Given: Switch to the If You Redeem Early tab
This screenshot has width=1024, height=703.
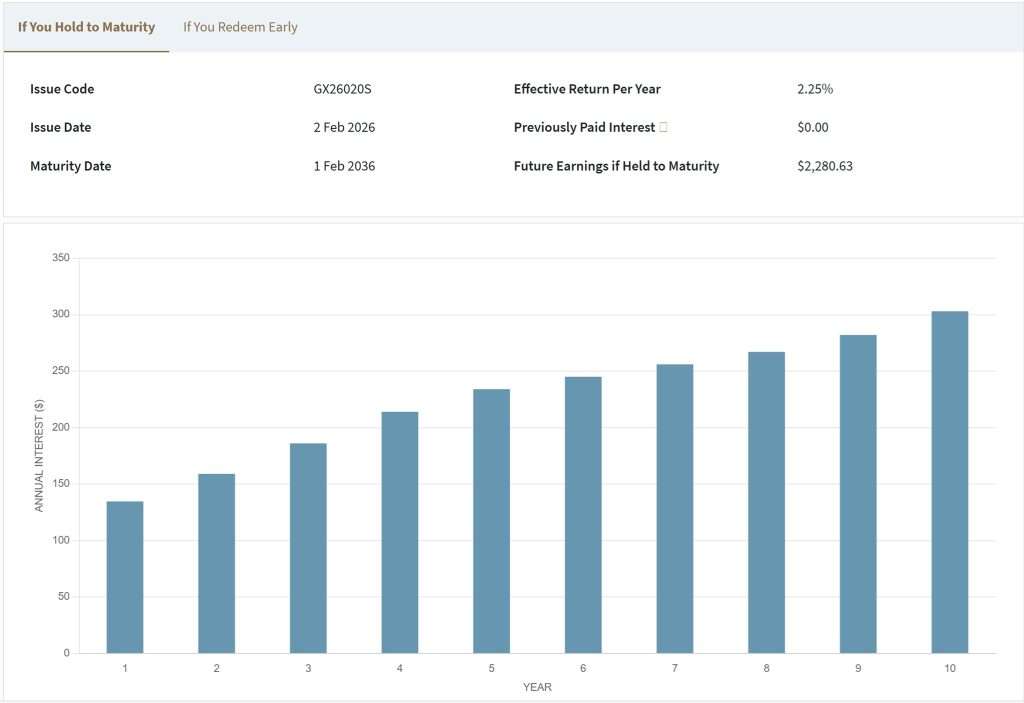Looking at the screenshot, I should click(x=238, y=27).
